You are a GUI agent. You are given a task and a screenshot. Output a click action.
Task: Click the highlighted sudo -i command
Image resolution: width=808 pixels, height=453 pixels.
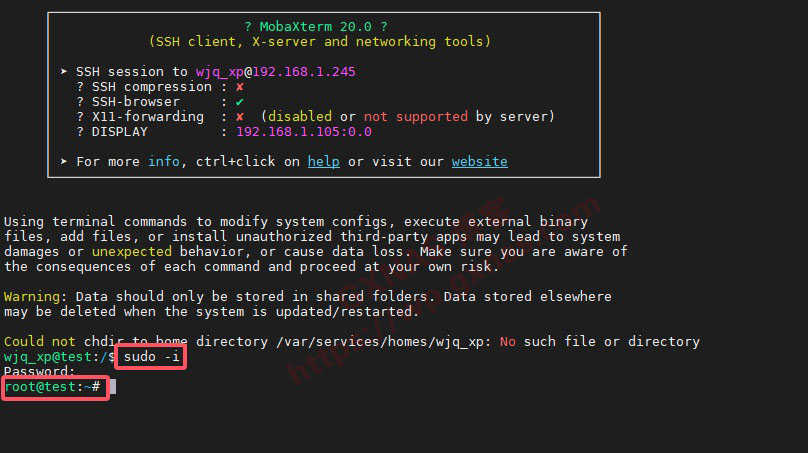tap(151, 357)
